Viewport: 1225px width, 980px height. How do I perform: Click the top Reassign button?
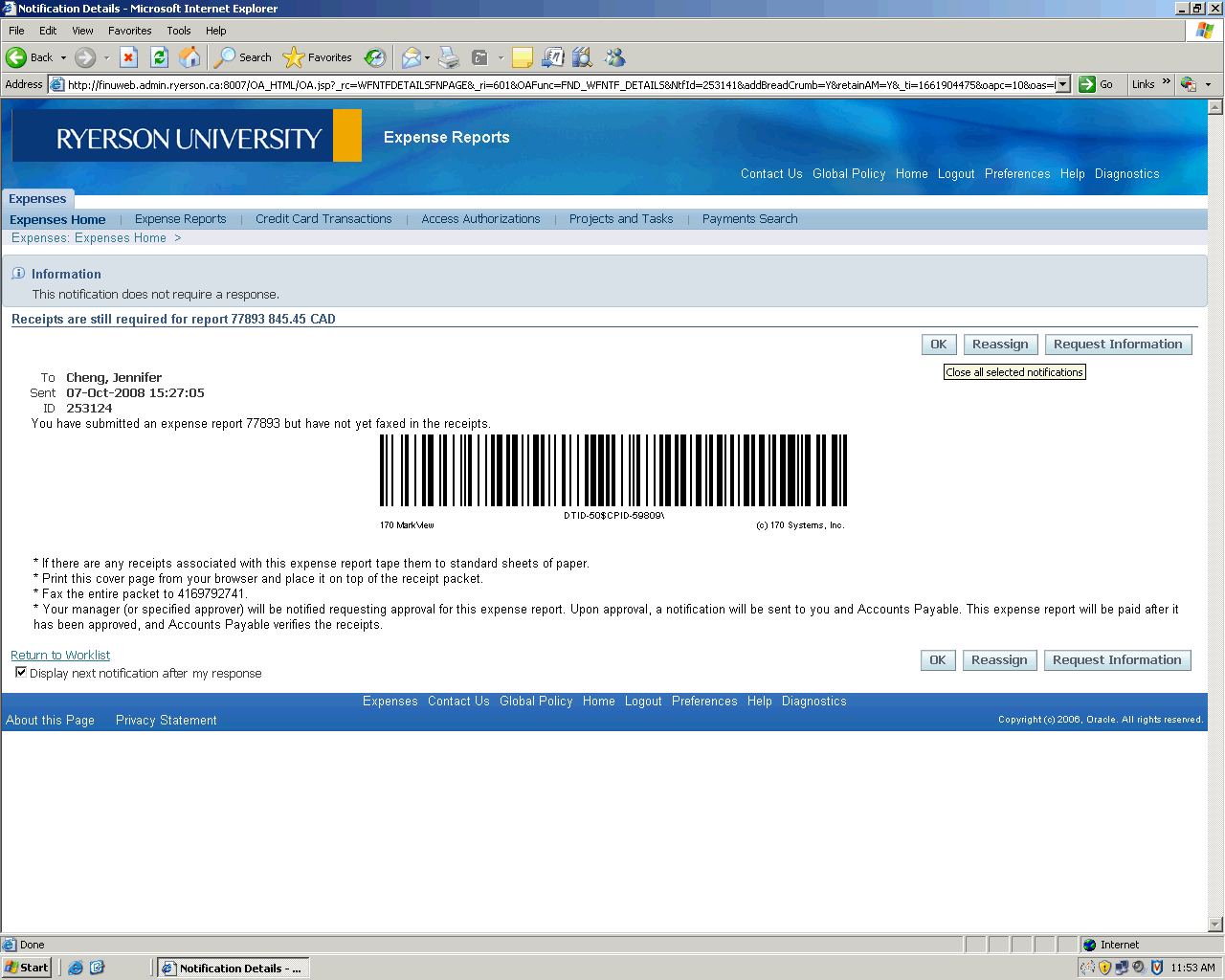tap(1000, 345)
